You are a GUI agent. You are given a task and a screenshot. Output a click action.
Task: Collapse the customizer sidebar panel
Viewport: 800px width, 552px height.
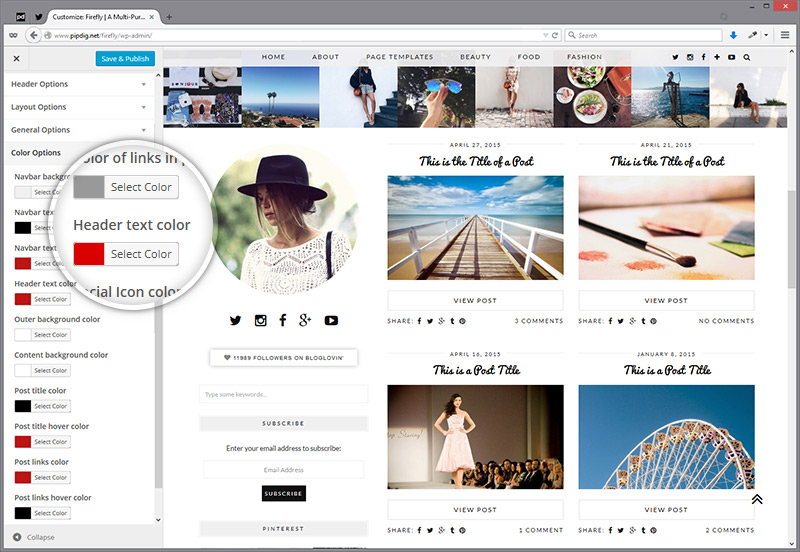[34, 537]
